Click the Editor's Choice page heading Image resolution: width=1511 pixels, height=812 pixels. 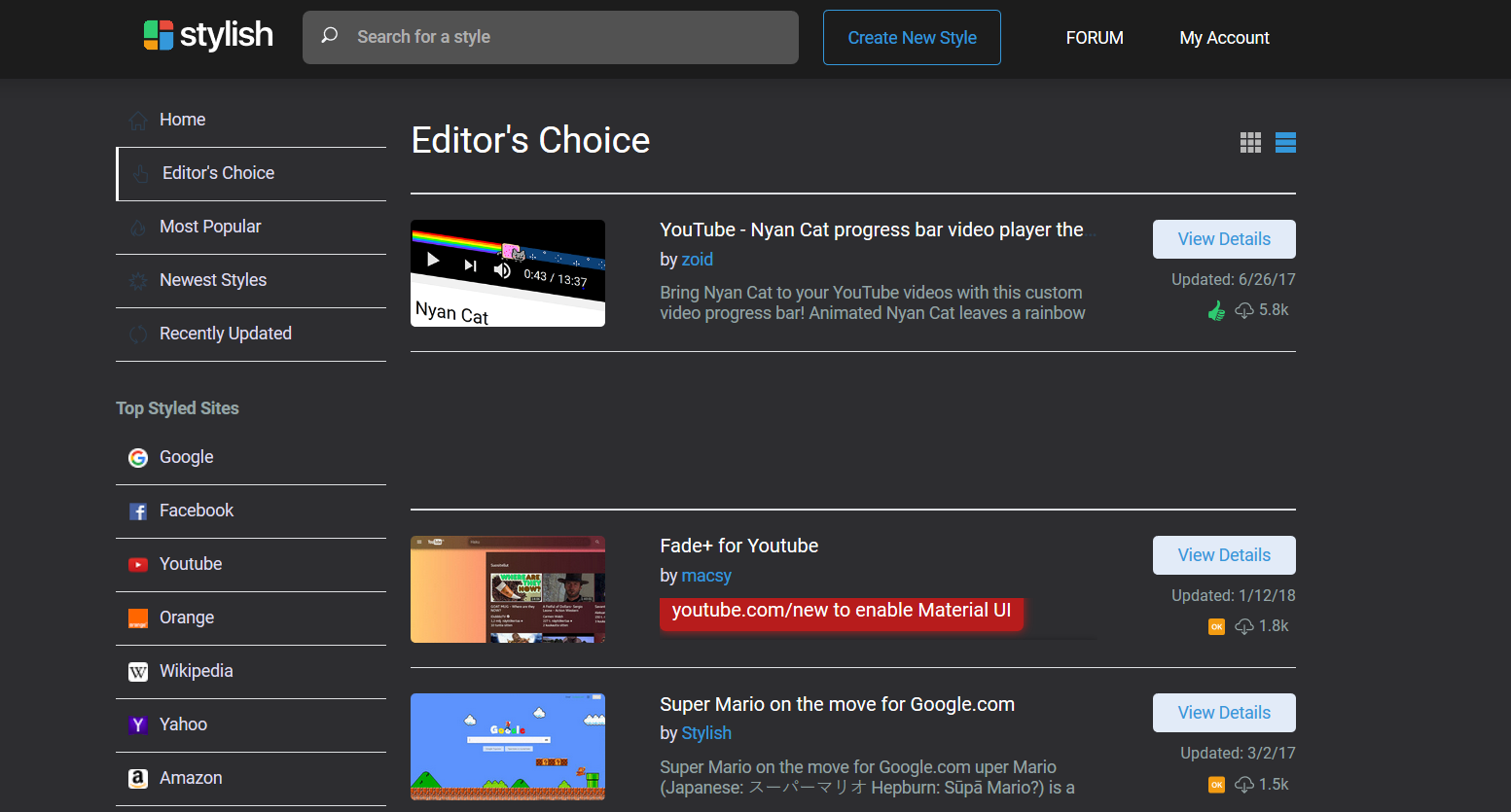click(x=530, y=140)
